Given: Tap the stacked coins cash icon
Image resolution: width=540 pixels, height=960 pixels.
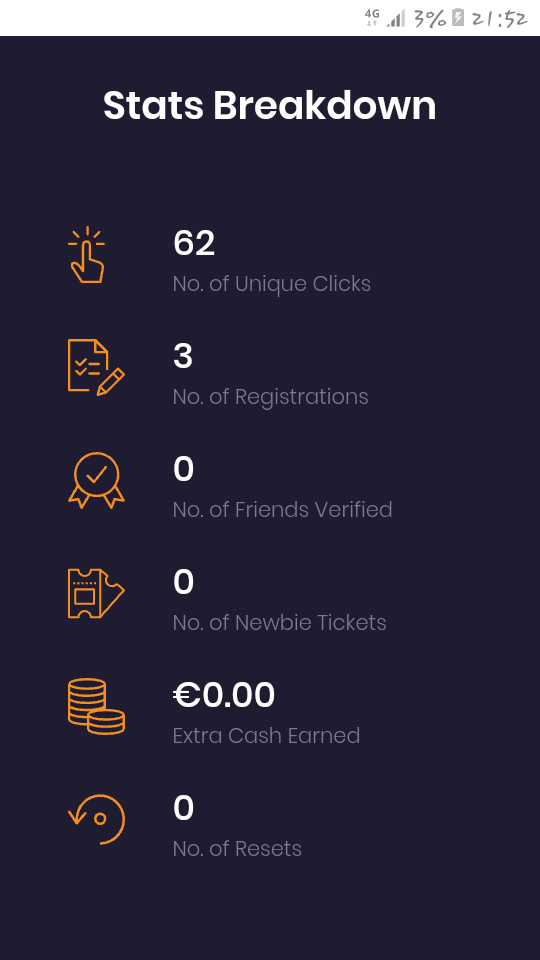Looking at the screenshot, I should 96,706.
